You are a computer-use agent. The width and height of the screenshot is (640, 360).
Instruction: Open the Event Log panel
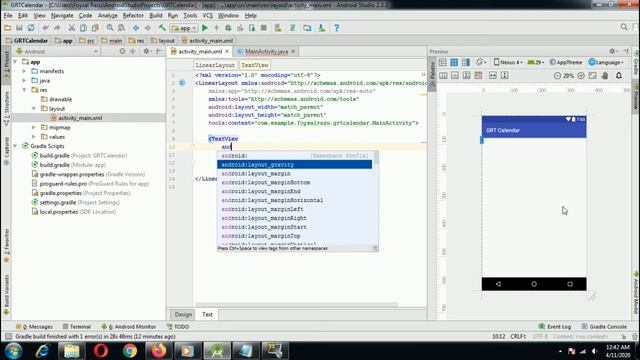[x=555, y=327]
